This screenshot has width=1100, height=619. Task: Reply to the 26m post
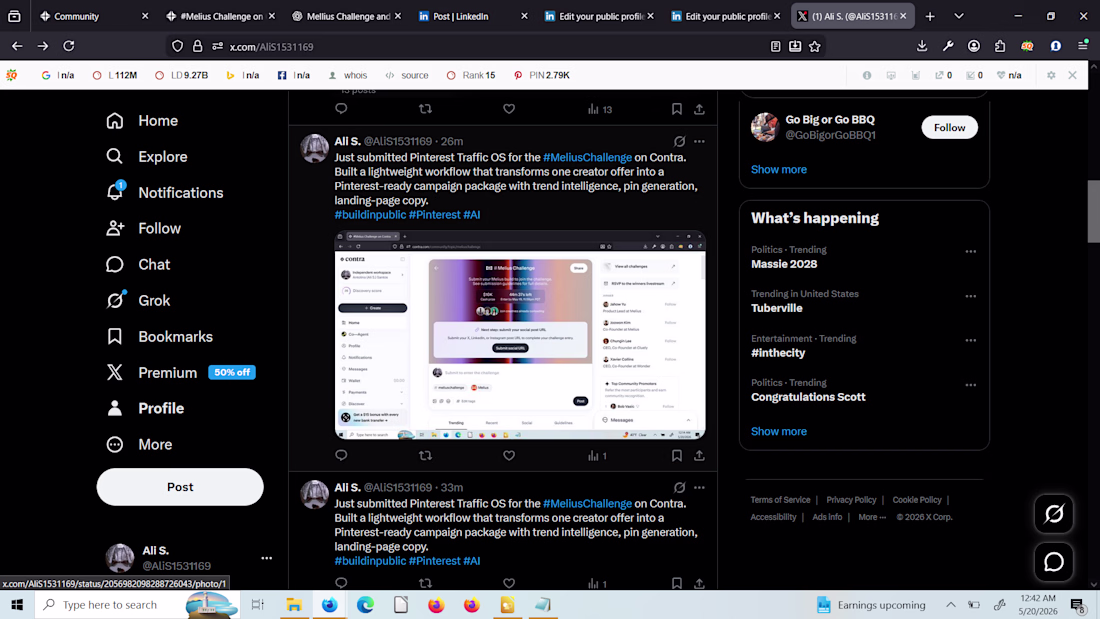pyautogui.click(x=341, y=455)
